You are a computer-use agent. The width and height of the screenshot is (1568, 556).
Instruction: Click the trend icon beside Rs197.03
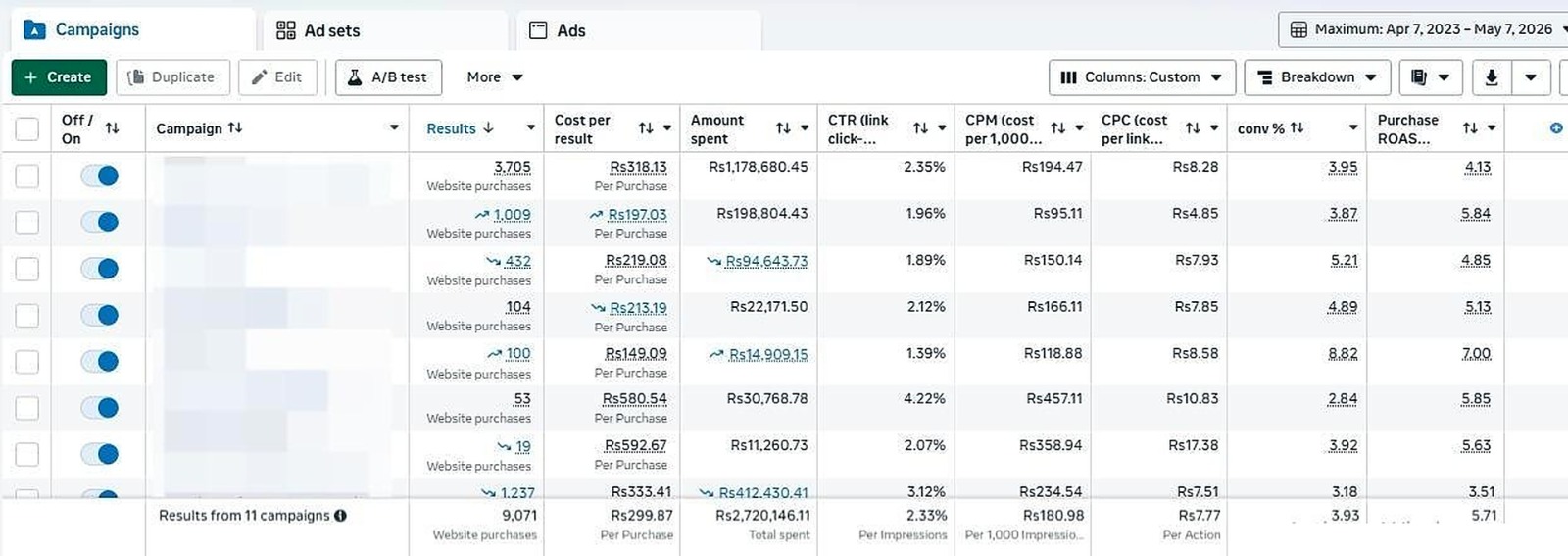click(x=597, y=215)
